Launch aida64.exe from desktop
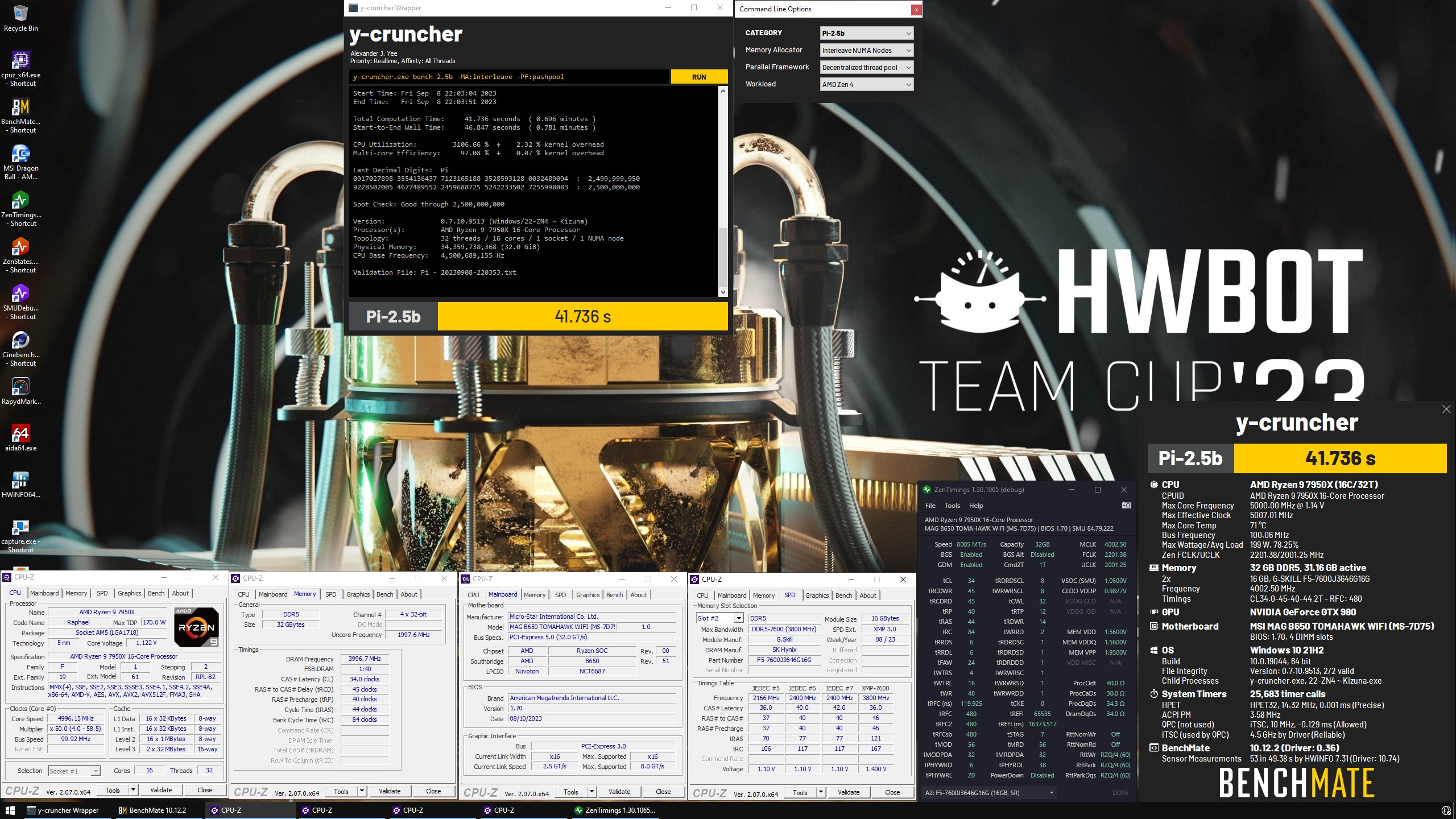The width and height of the screenshot is (1456, 819). click(20, 438)
